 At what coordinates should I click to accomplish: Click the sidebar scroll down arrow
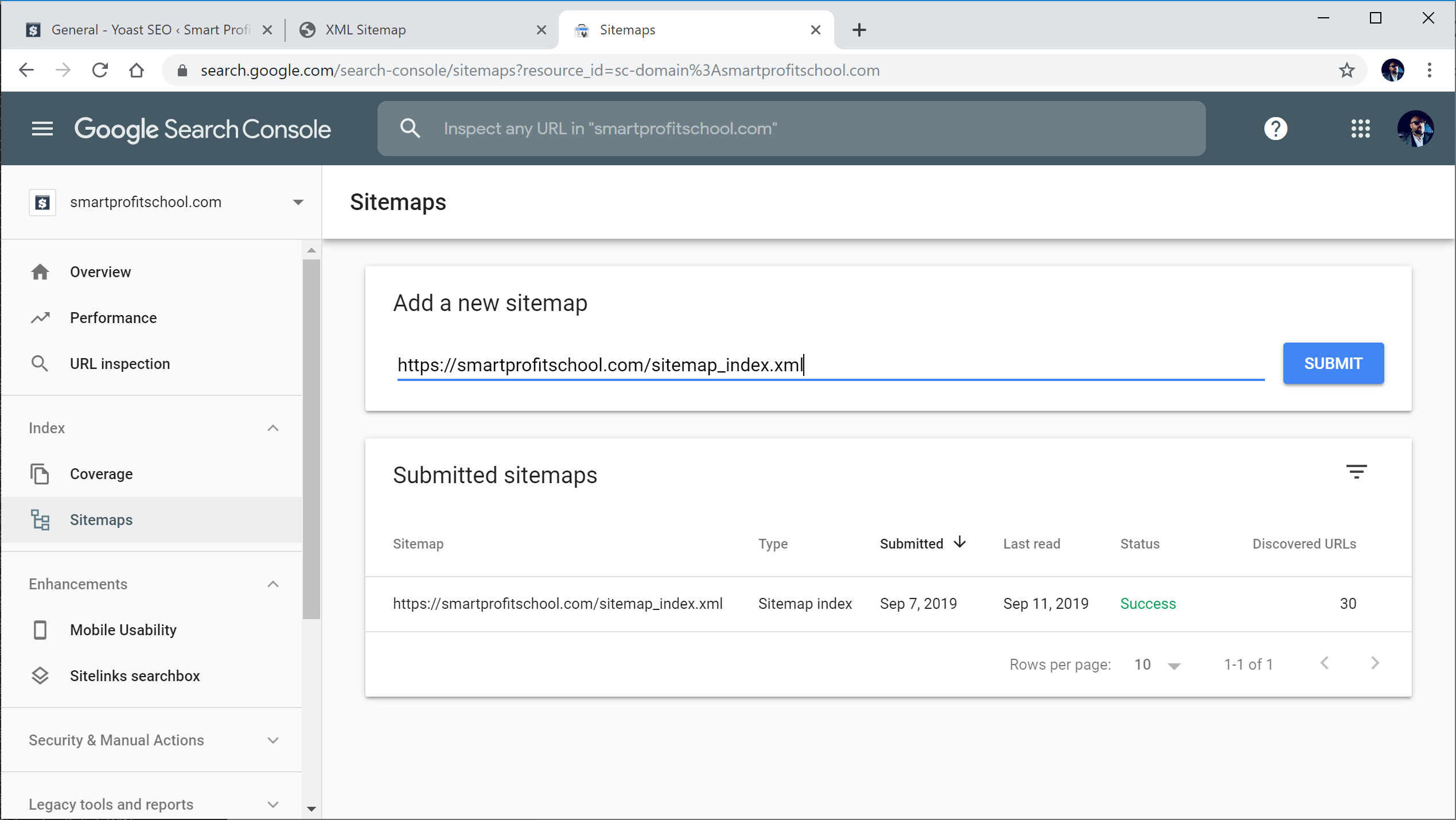tap(312, 809)
